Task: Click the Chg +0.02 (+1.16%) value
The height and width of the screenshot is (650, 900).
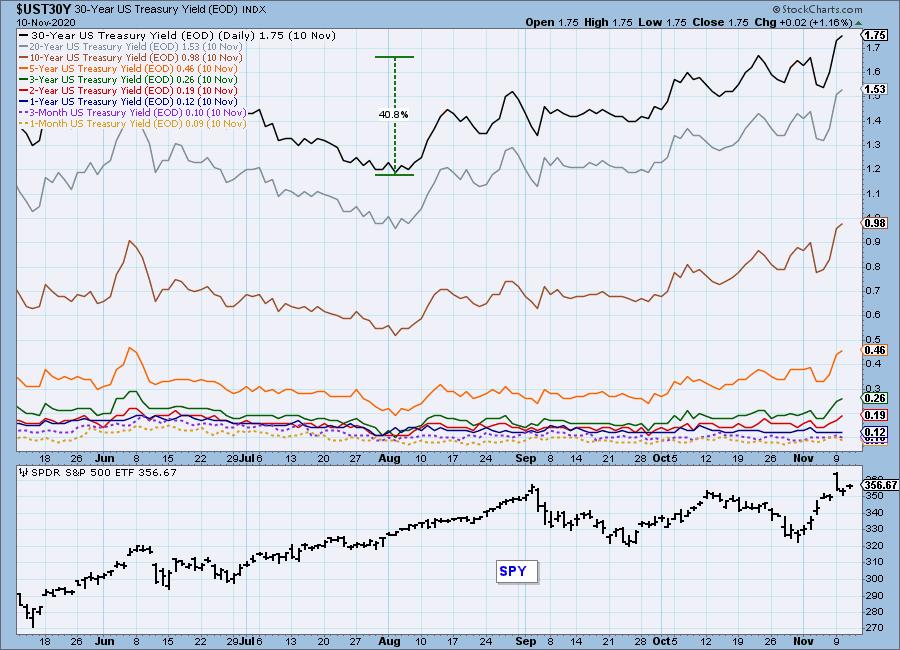Action: pos(804,22)
